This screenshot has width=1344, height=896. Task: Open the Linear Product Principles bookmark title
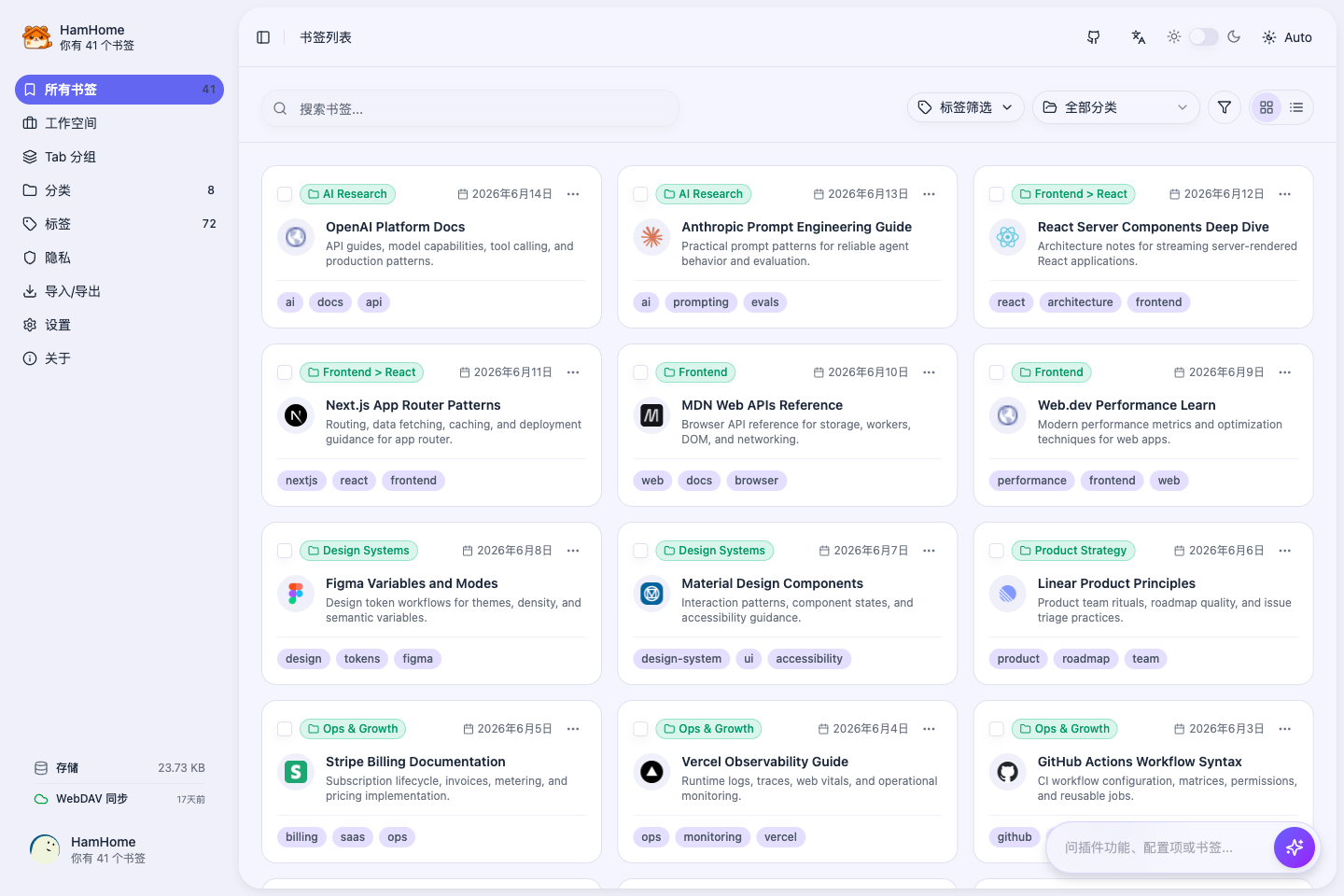click(1116, 583)
